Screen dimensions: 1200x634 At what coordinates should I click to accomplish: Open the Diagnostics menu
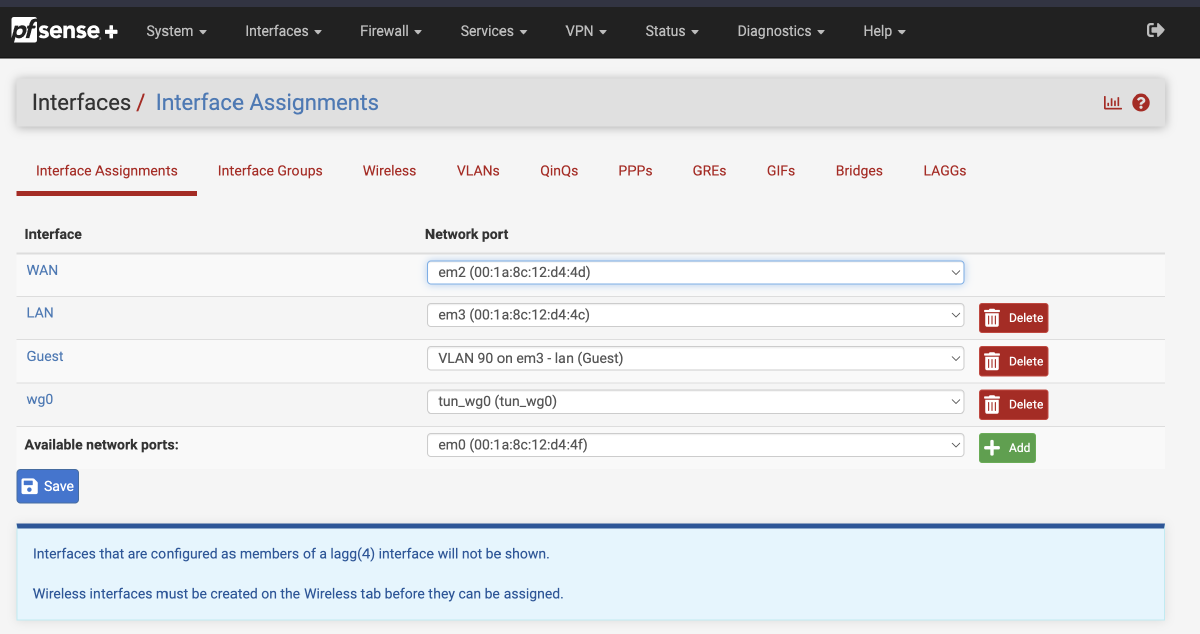pos(780,31)
